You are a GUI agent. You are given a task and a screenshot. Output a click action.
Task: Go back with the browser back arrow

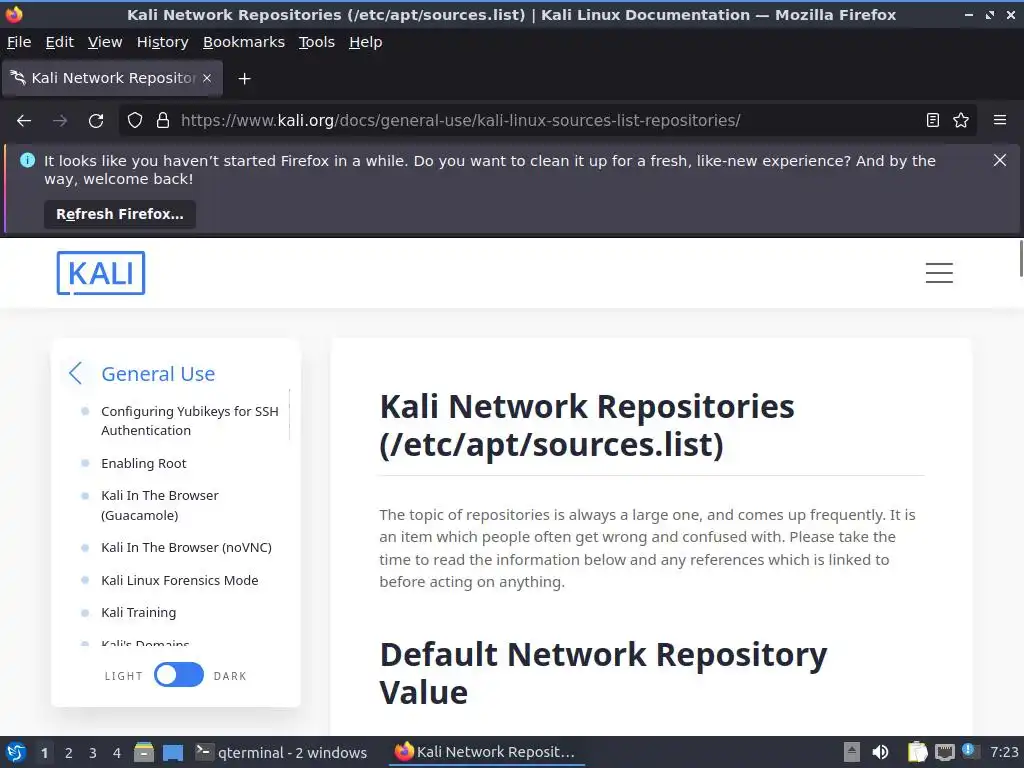(24, 121)
